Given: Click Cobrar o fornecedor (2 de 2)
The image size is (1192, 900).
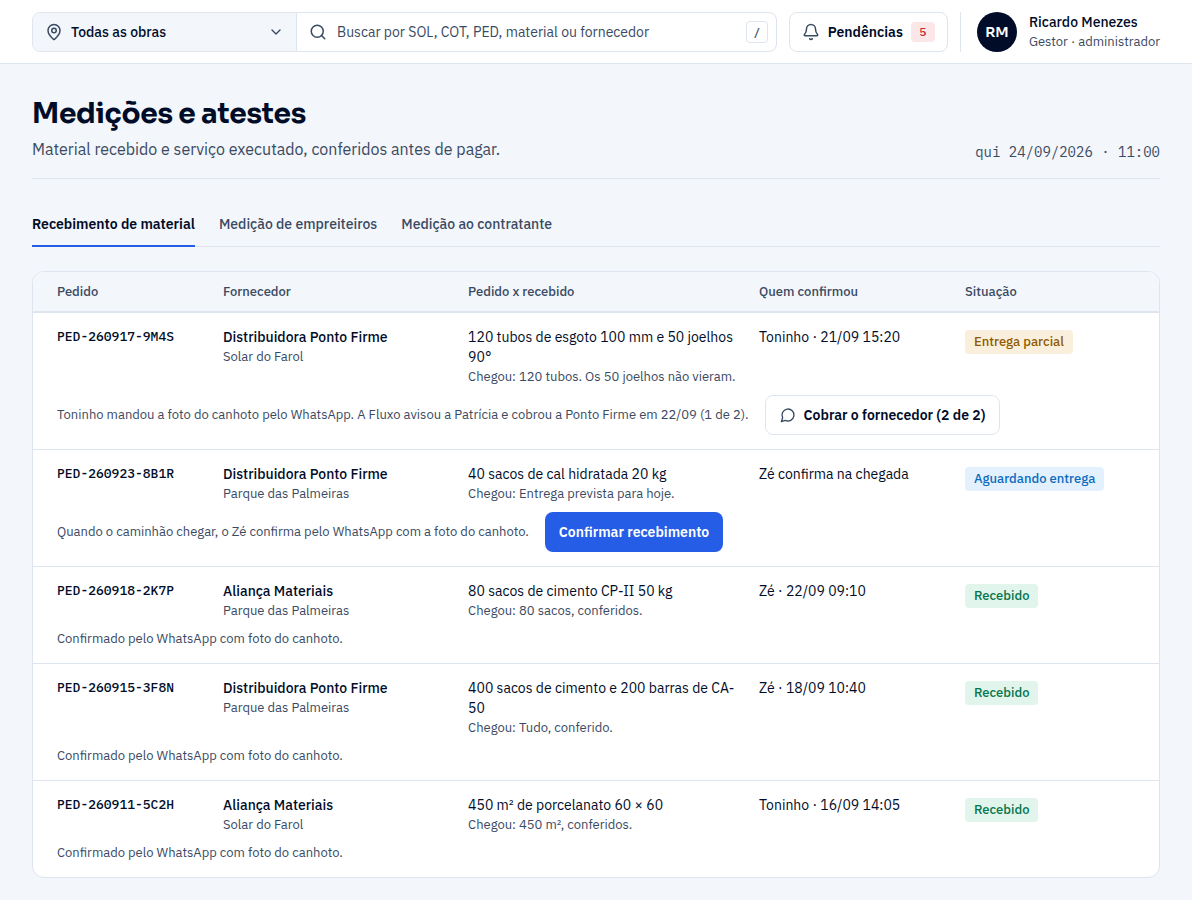Looking at the screenshot, I should pyautogui.click(x=882, y=415).
